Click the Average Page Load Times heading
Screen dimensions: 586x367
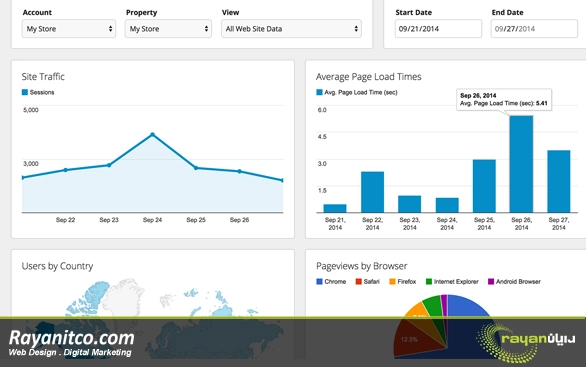click(x=368, y=77)
